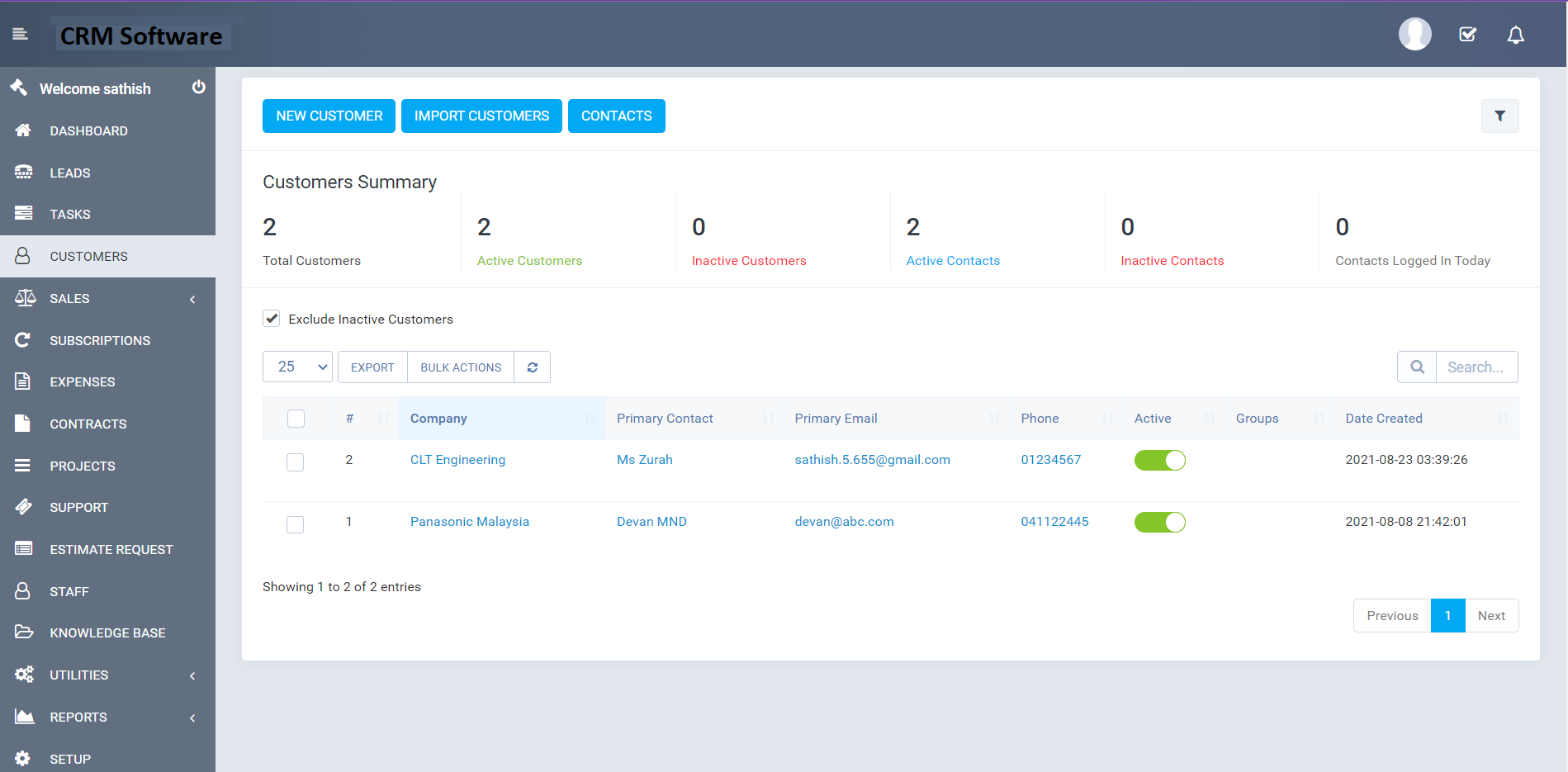Click the New Customer button
This screenshot has height=772, width=1568.
point(329,116)
